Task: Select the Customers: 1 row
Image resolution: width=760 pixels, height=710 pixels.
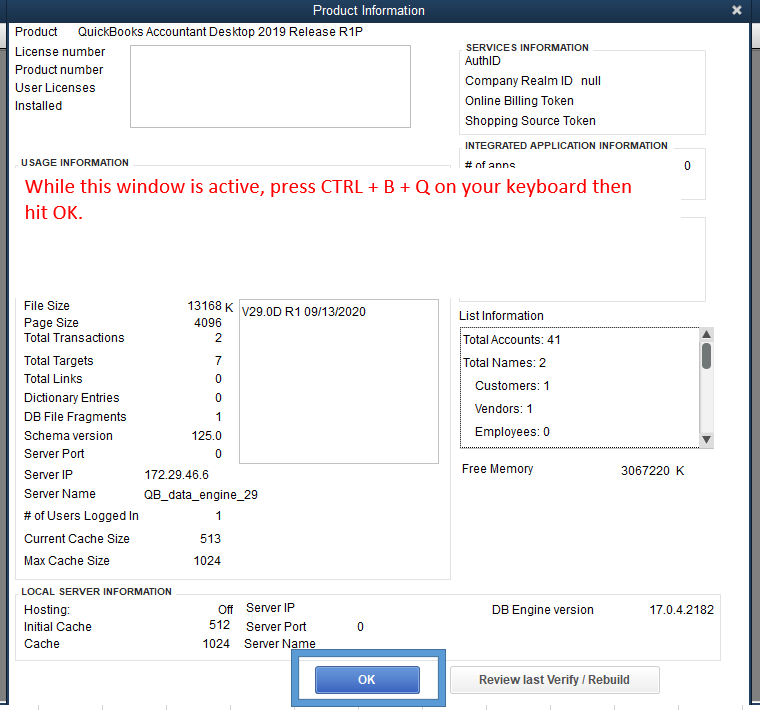Action: point(512,386)
